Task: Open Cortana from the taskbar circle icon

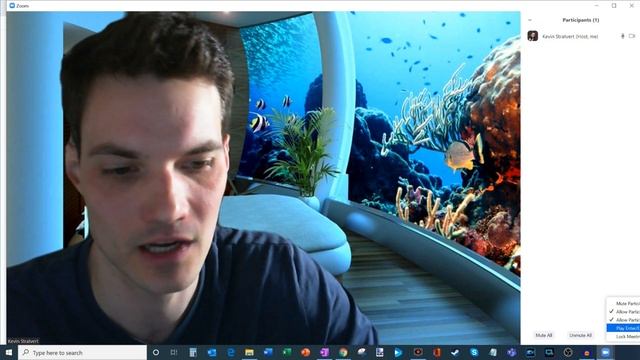Action: 156,352
